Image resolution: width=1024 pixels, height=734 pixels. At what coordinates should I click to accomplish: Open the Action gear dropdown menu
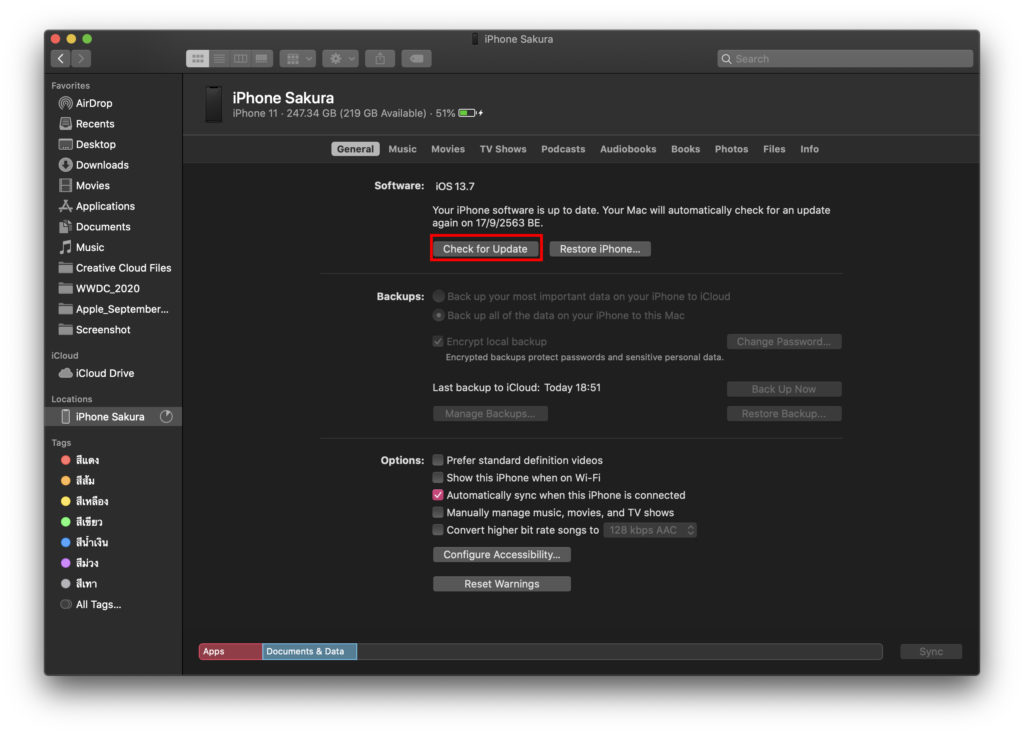339,59
